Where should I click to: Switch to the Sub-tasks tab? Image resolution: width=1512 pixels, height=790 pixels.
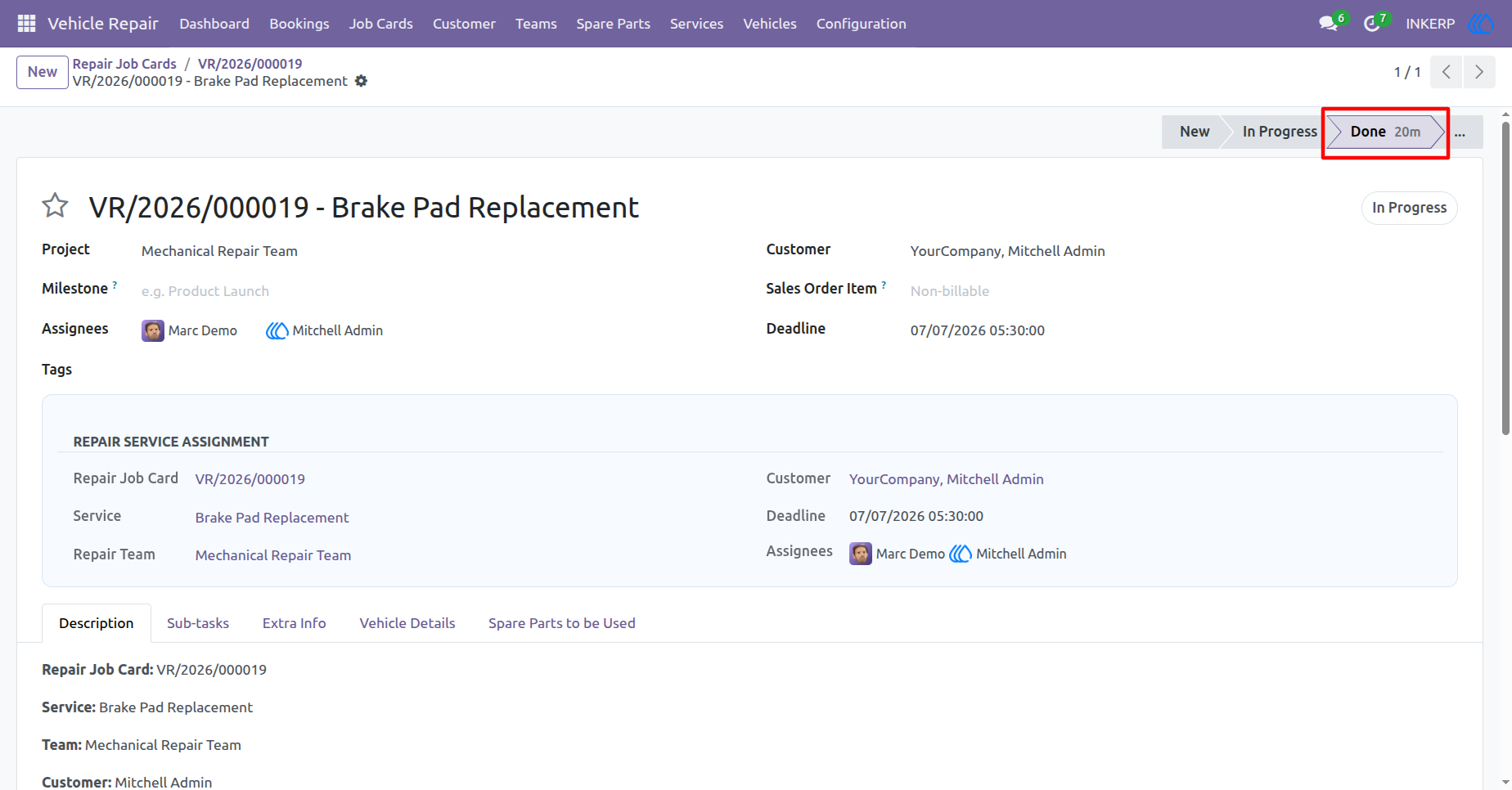tap(198, 623)
